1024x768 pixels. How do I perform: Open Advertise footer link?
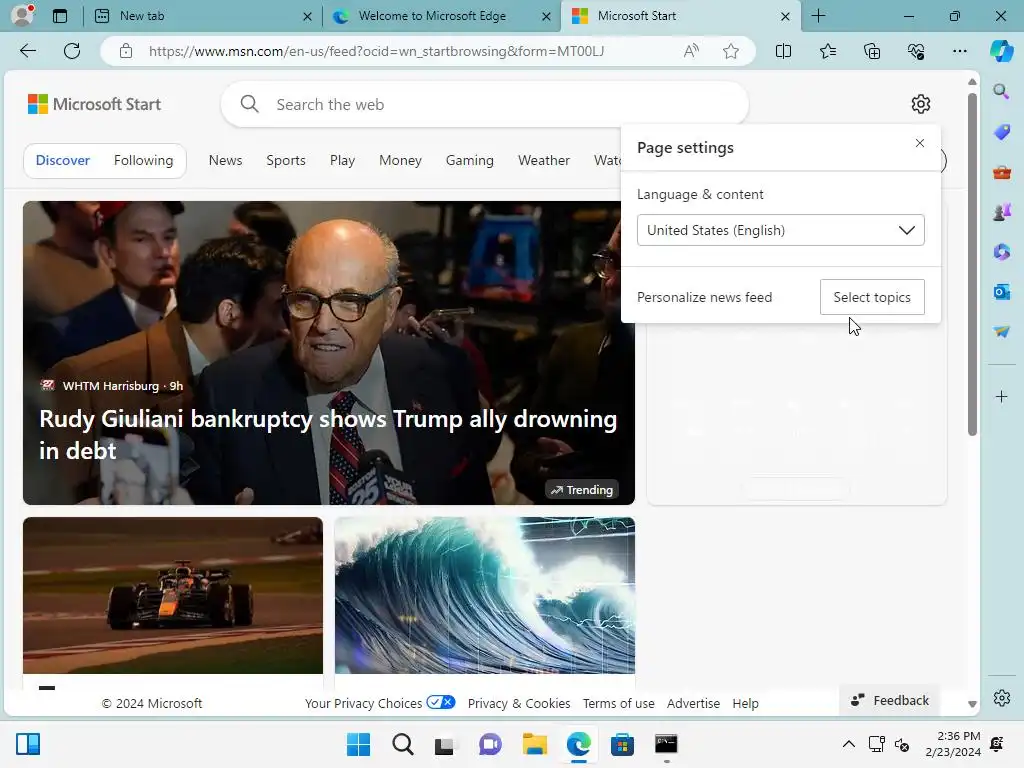click(x=693, y=703)
